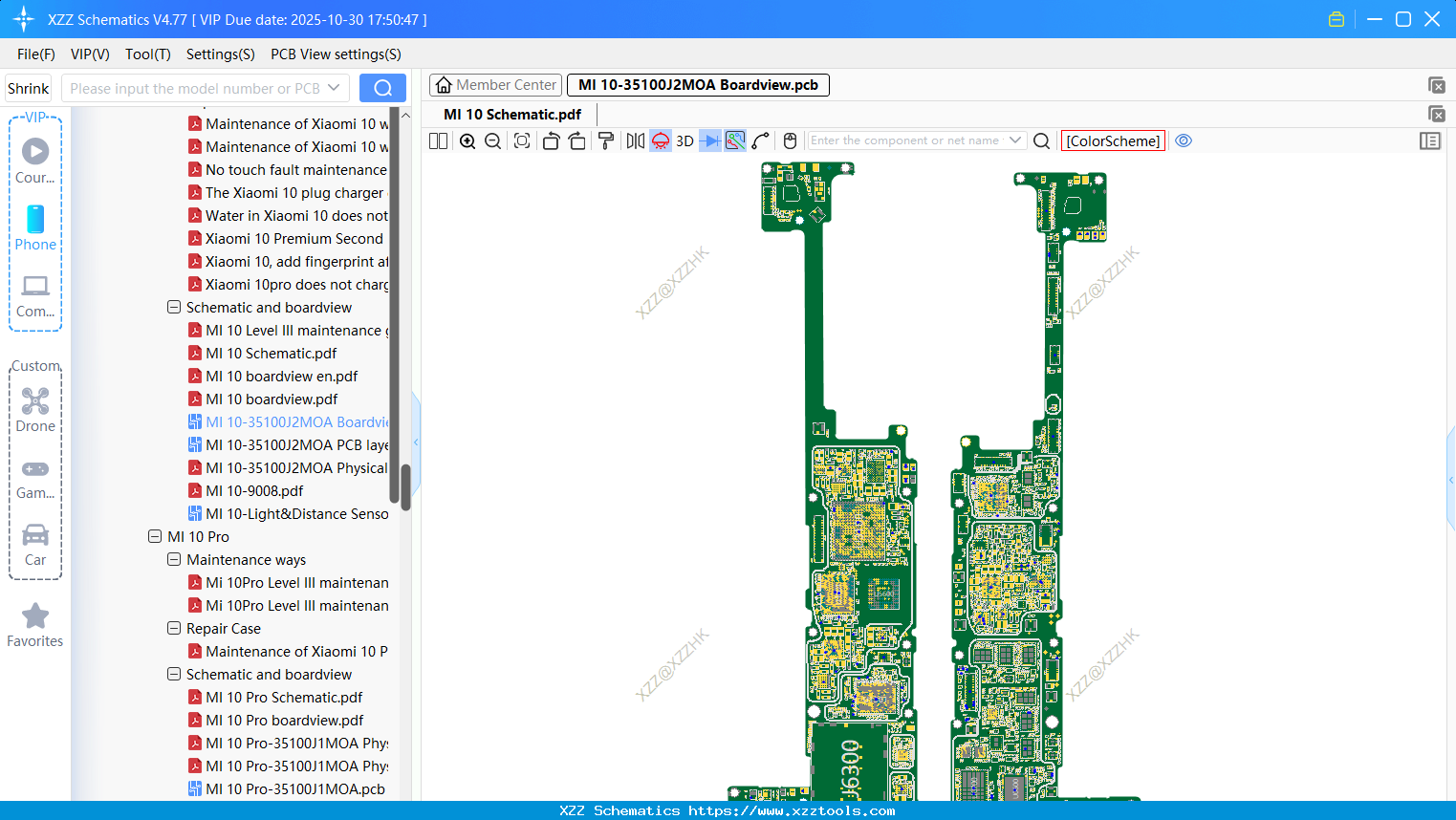Toggle the blue eye visibility icon
Image resolution: width=1456 pixels, height=820 pixels.
(1184, 140)
